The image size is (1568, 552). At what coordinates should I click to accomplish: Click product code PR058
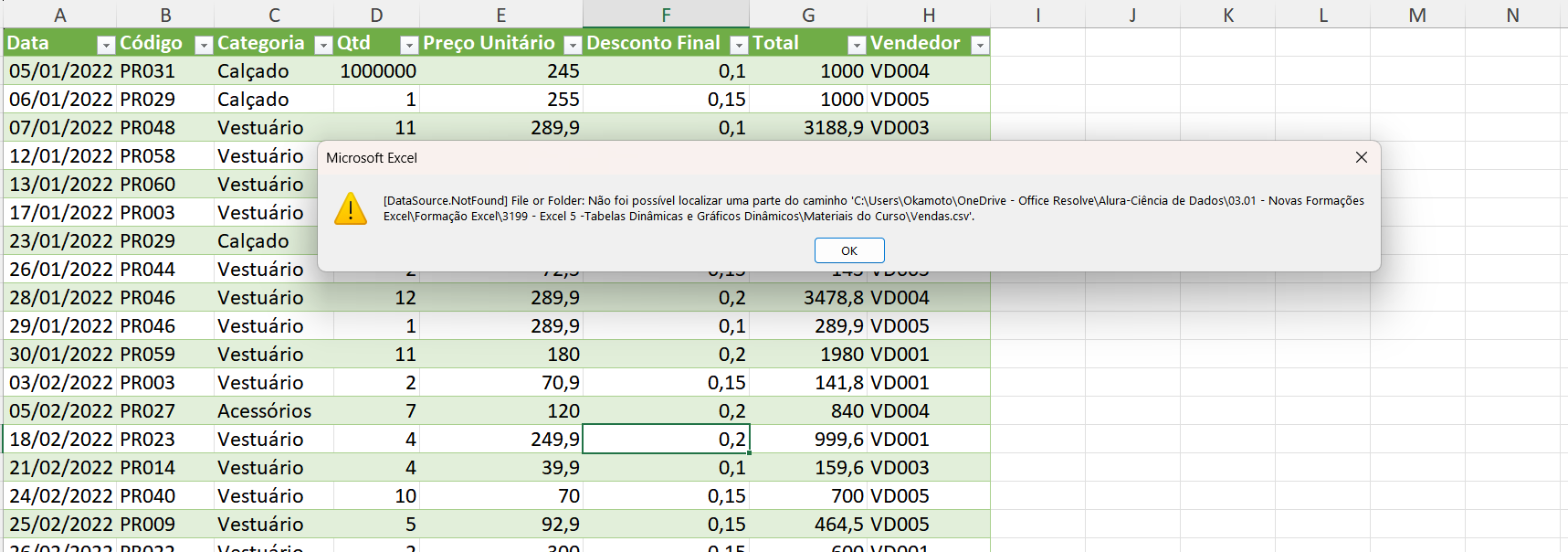(x=165, y=156)
